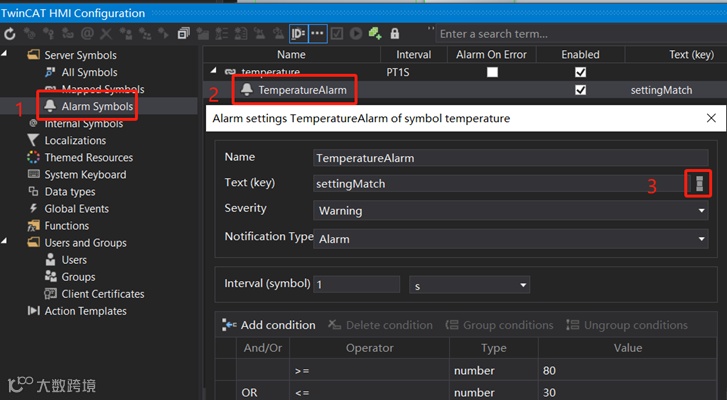
Task: Select the Alarm Symbols bell node
Action: pos(89,106)
